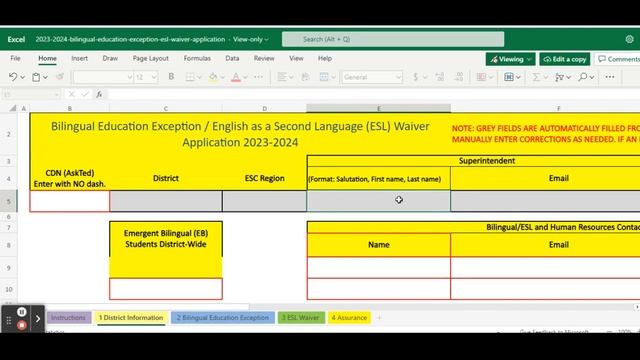This screenshot has width=640, height=360.
Task: Click the Paste clipboard icon
Action: (36, 77)
